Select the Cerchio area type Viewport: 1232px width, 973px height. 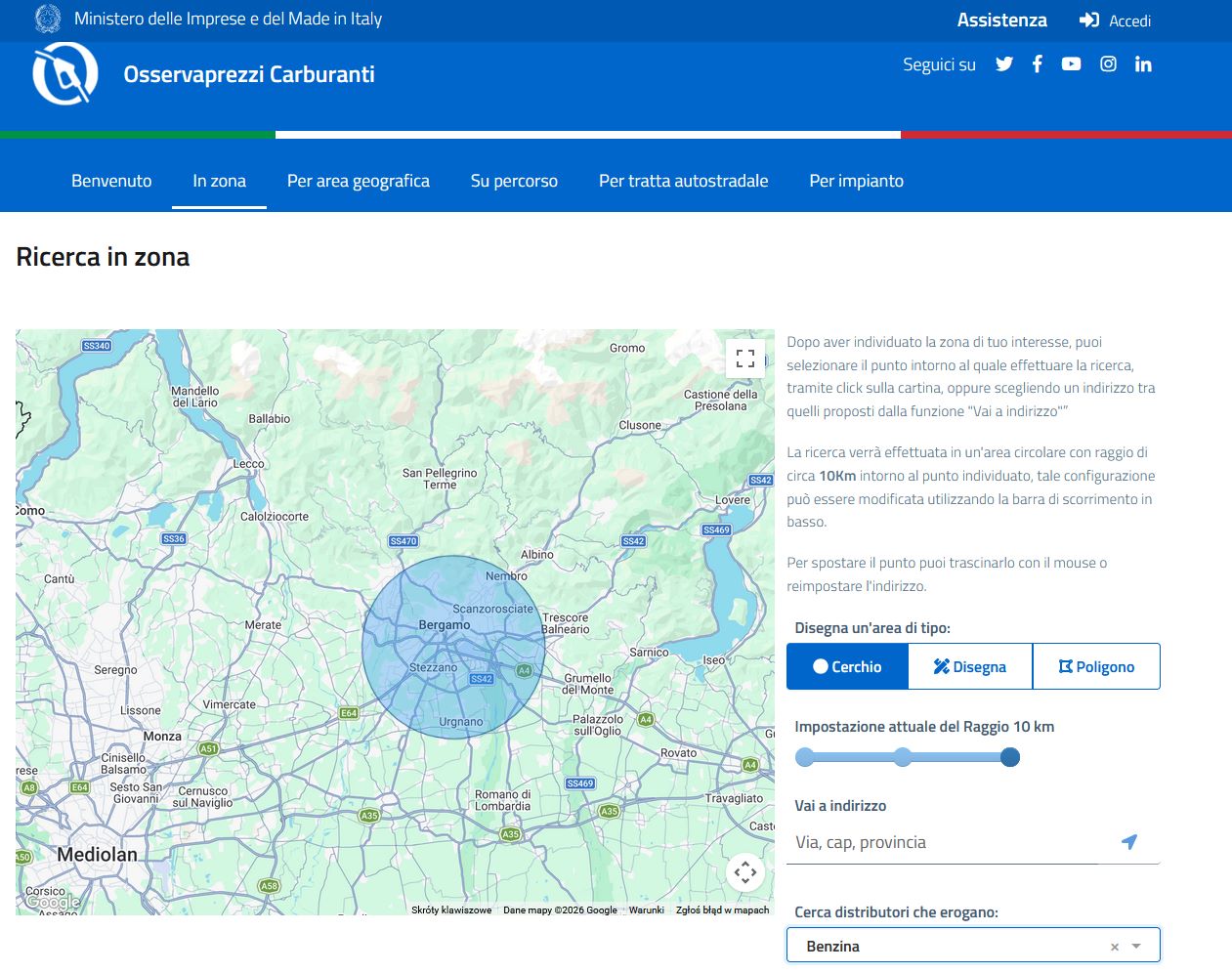847,667
